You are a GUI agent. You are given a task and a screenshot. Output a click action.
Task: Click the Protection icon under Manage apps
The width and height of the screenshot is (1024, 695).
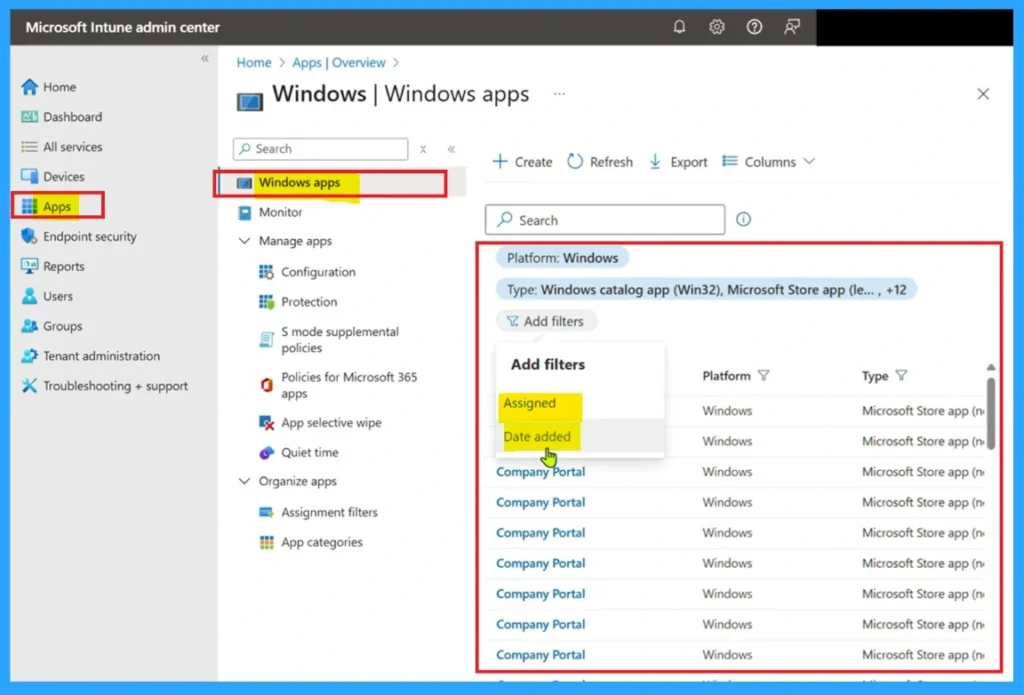click(266, 302)
